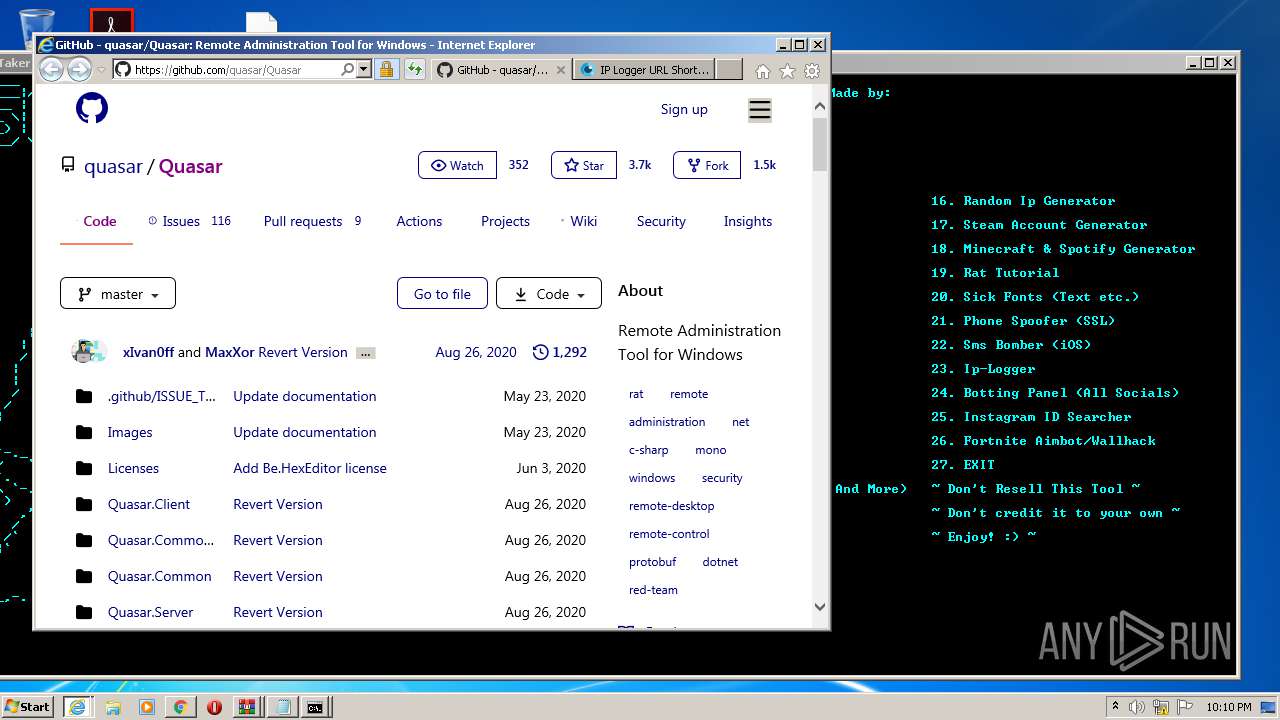
Task: Open command prompt taskbar icon
Action: pos(315,707)
